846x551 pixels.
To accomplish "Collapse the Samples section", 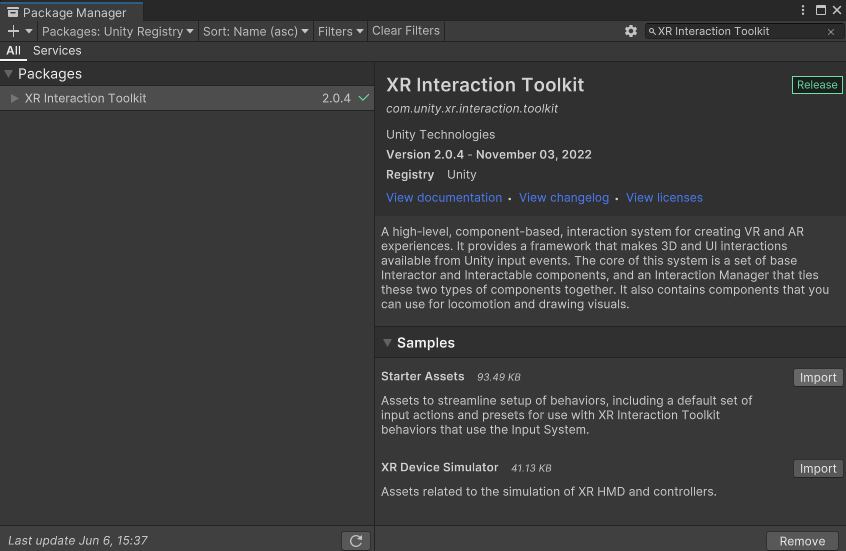I will 387,343.
